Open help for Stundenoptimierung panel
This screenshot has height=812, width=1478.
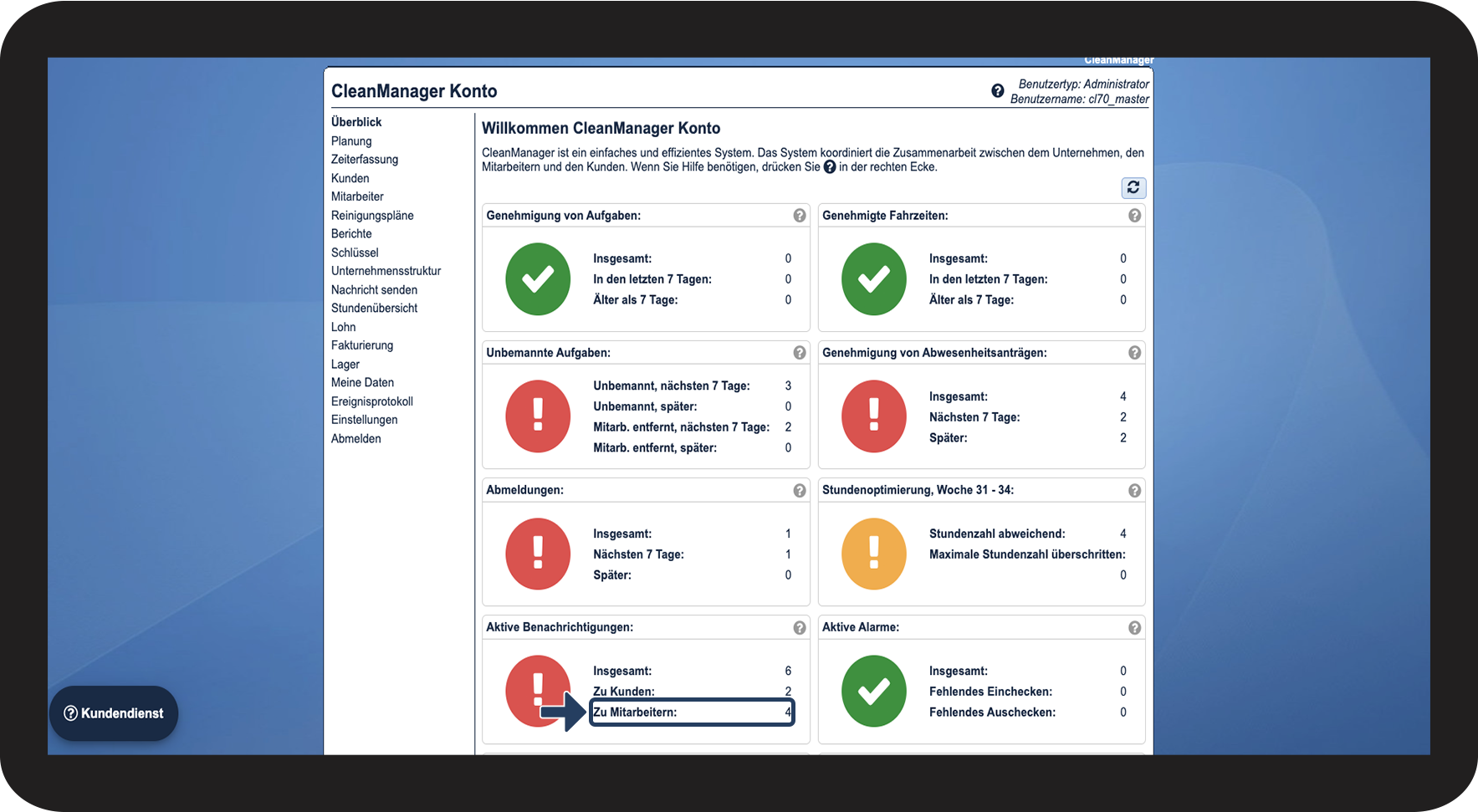tap(1134, 491)
